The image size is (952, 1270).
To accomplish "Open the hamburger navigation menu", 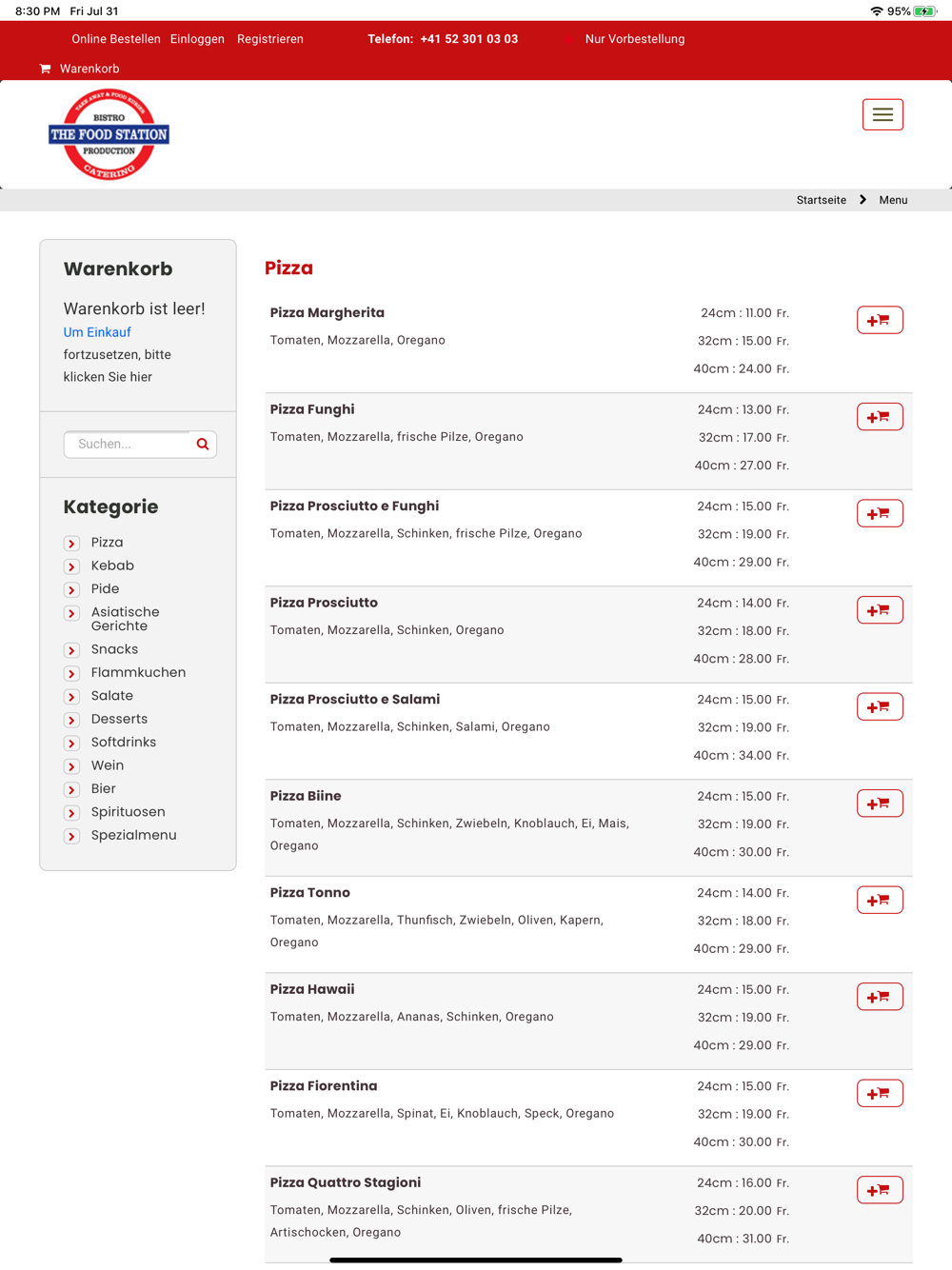I will (883, 114).
